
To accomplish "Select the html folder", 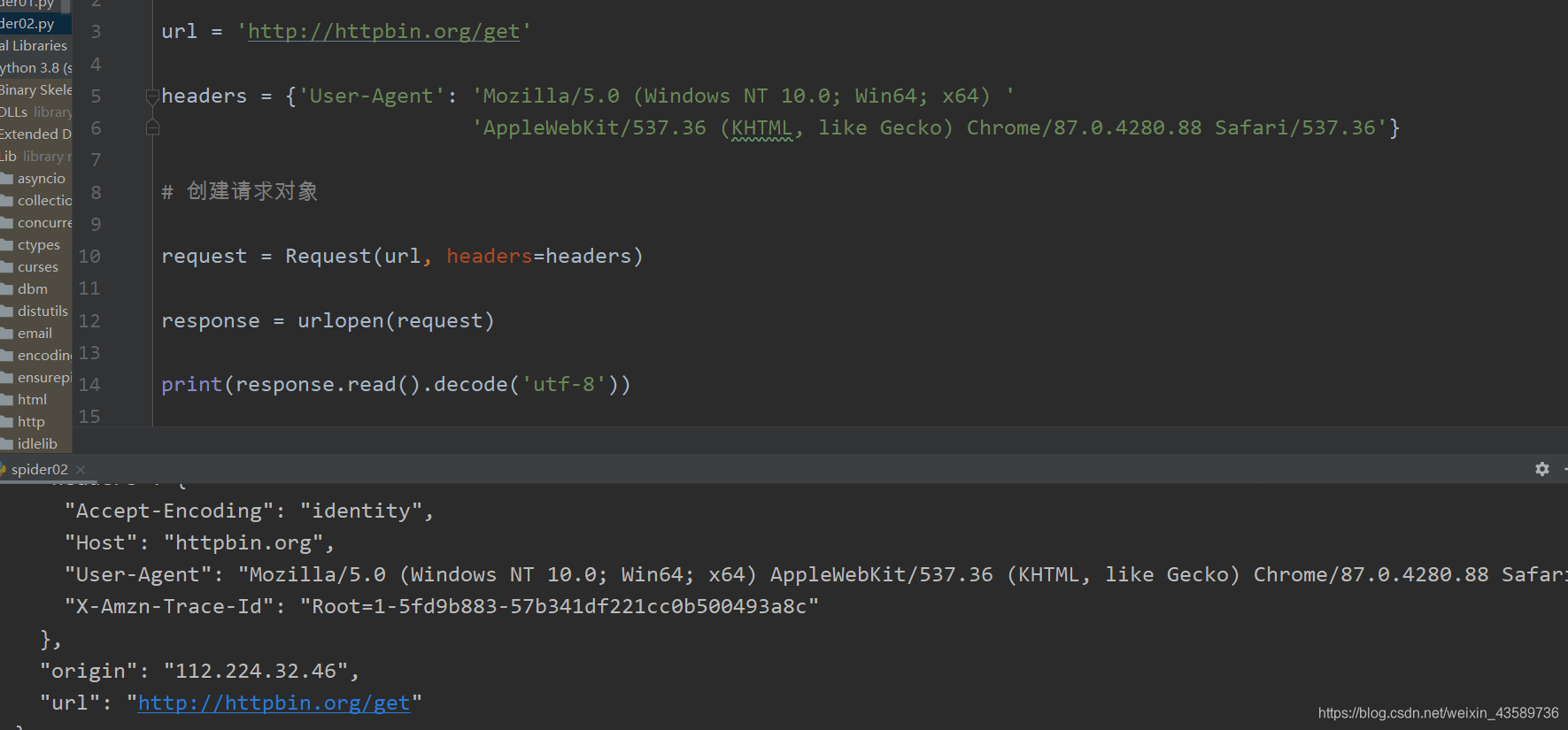I will coord(32,400).
